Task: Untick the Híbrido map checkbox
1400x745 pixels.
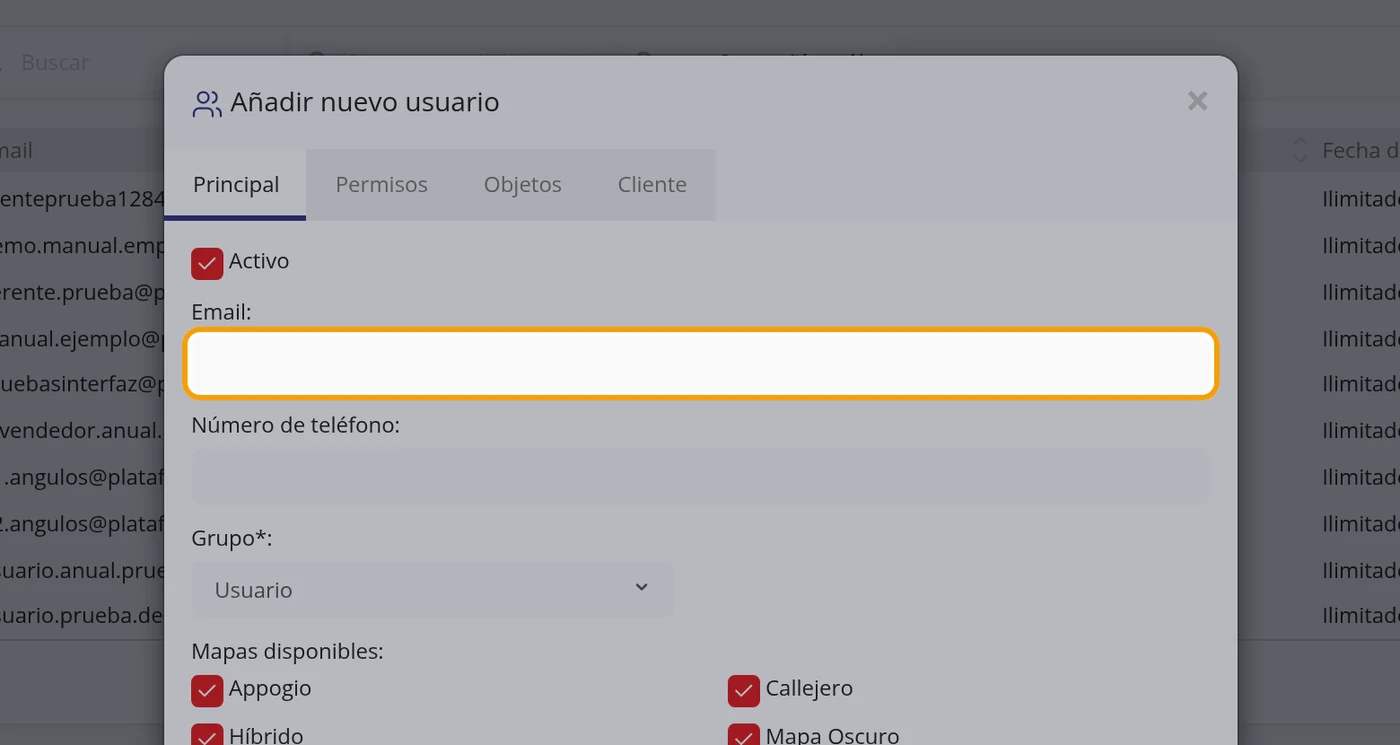Action: 207,735
